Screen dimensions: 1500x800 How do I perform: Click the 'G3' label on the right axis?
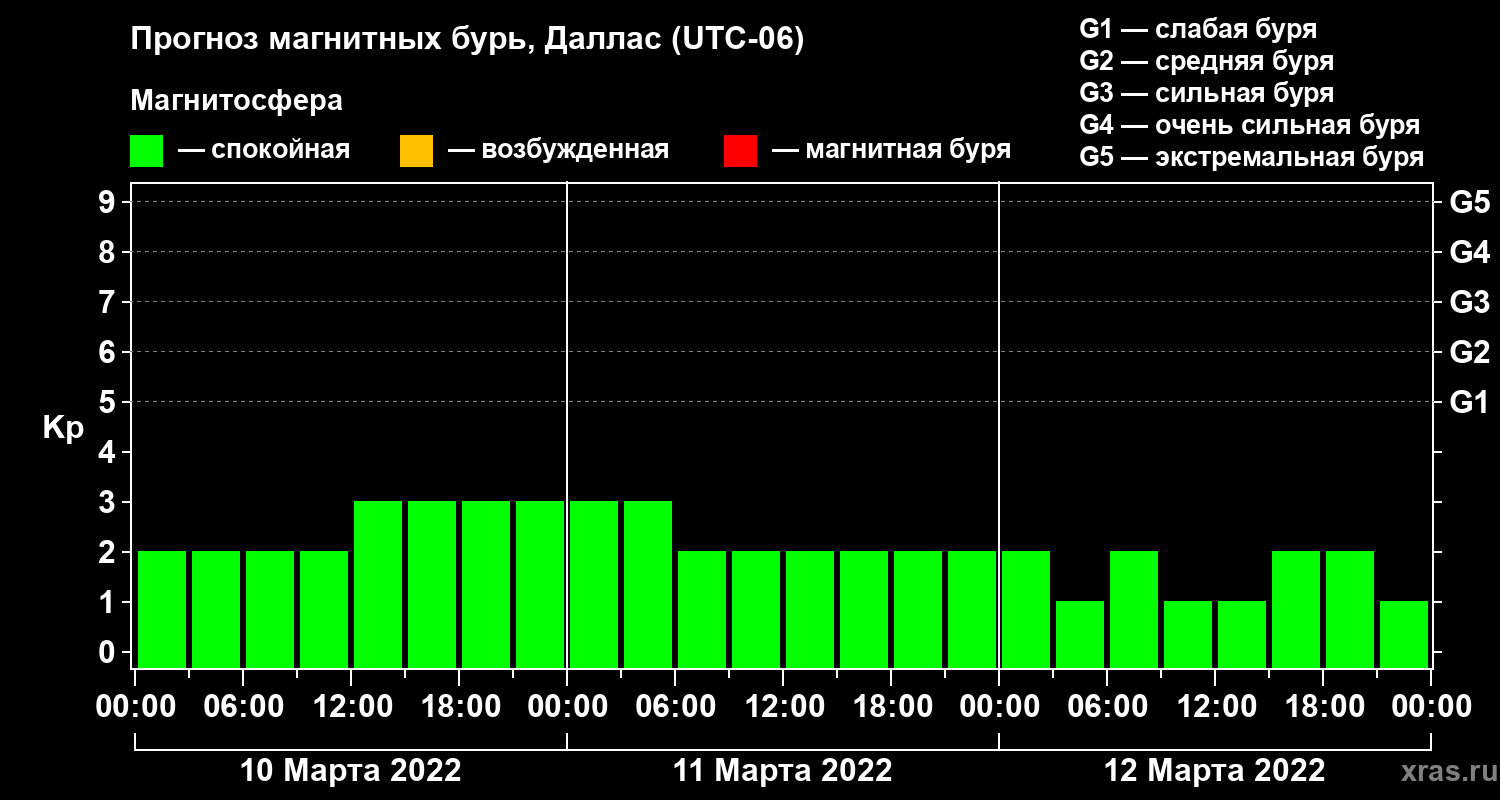pos(1469,303)
